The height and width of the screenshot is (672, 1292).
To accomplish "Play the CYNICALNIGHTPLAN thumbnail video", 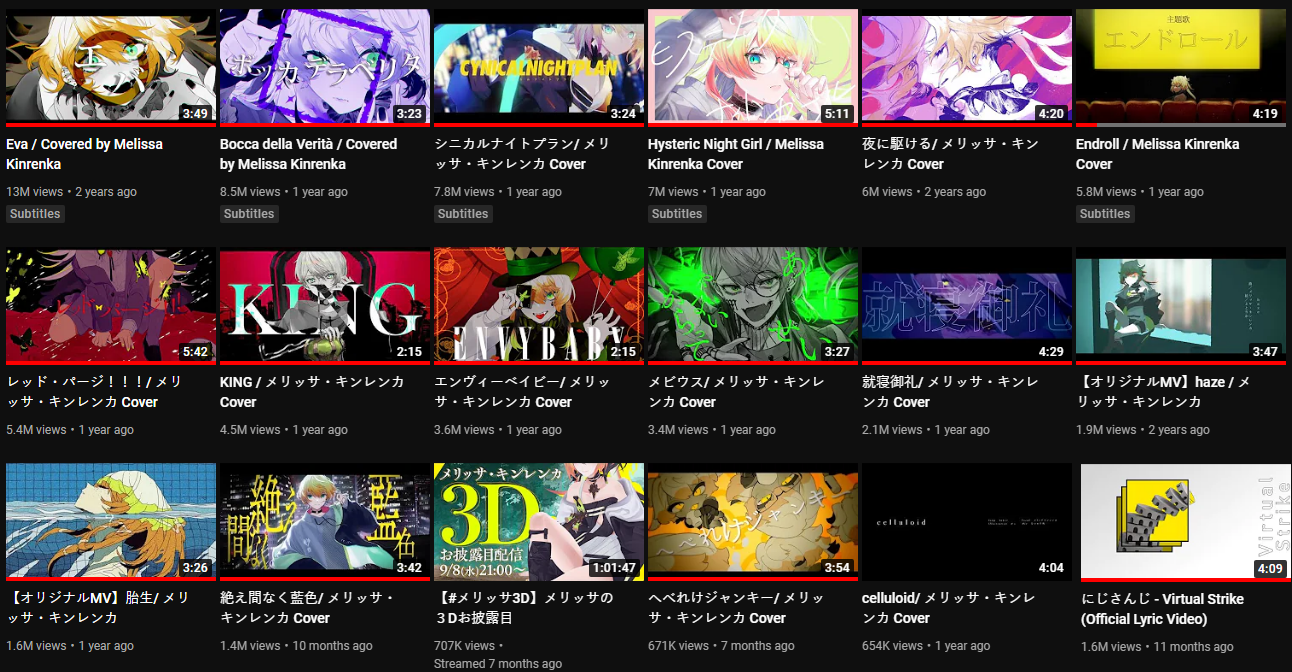I will (538, 68).
